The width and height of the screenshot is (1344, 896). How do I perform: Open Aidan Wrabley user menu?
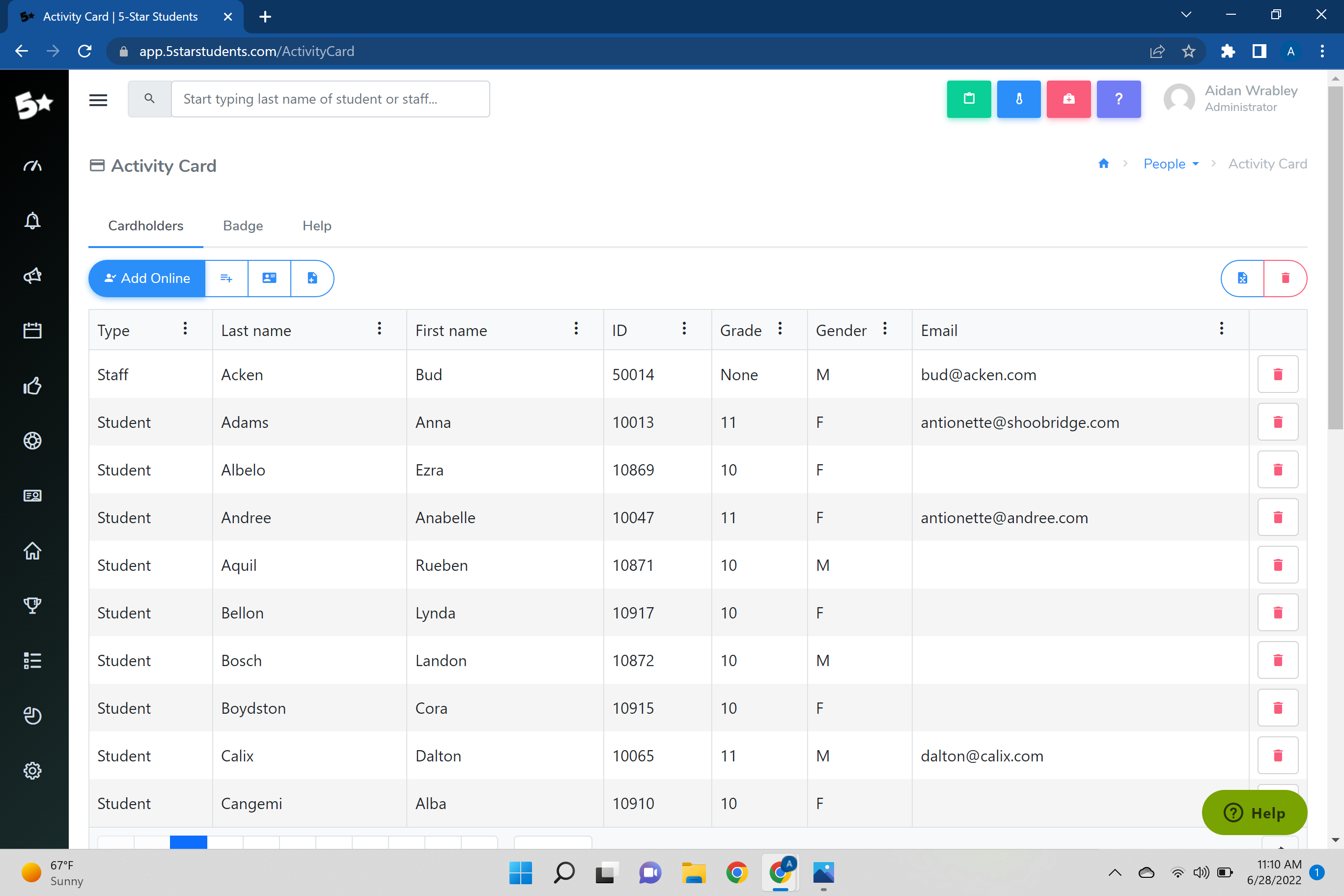pos(1231,99)
